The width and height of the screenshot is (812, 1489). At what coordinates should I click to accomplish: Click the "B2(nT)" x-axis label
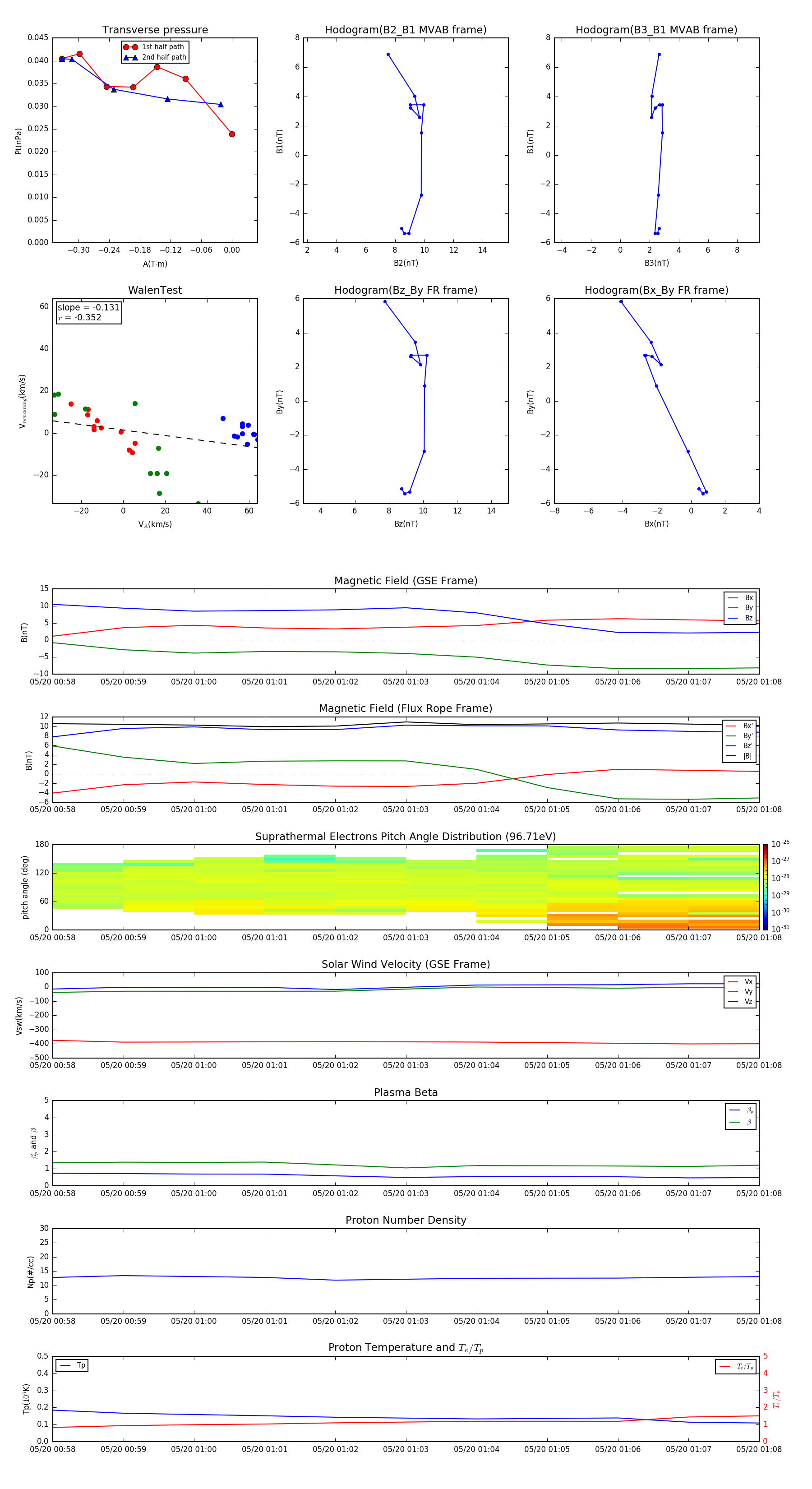pyautogui.click(x=406, y=264)
